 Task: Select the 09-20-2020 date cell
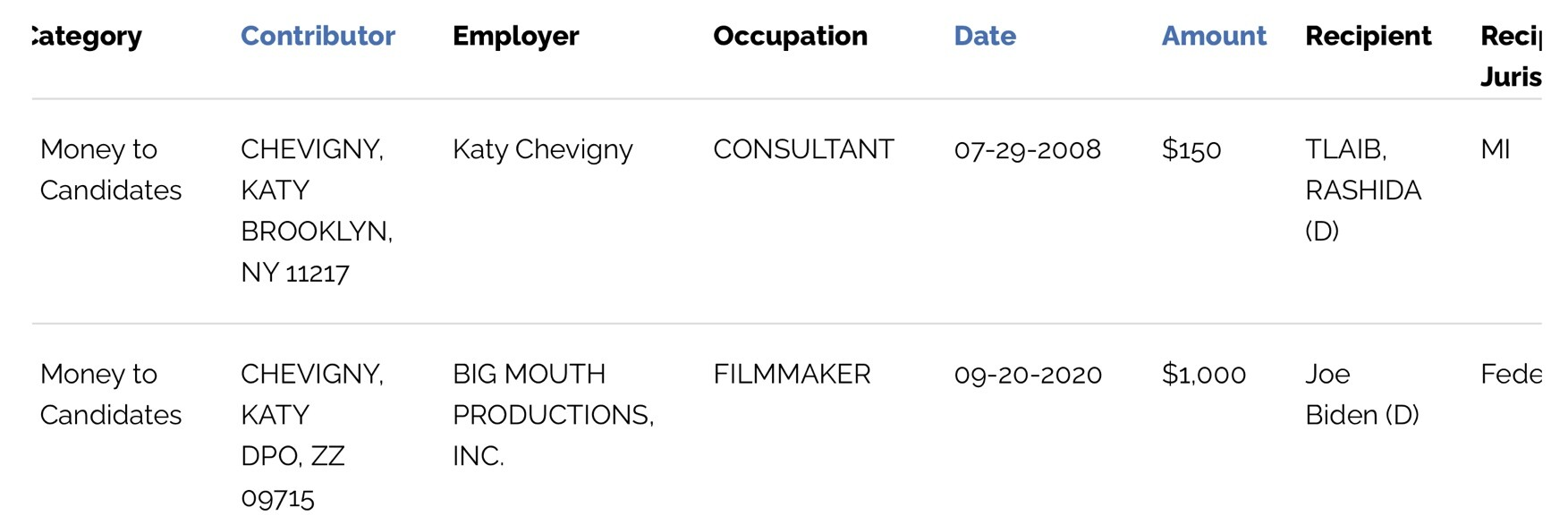(1028, 374)
